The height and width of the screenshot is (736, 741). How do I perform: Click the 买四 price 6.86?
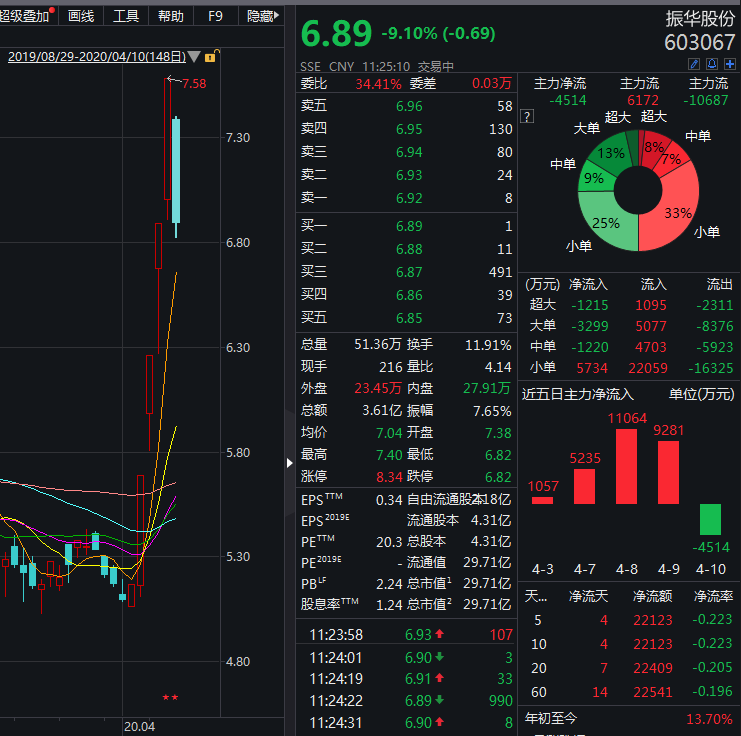409,295
